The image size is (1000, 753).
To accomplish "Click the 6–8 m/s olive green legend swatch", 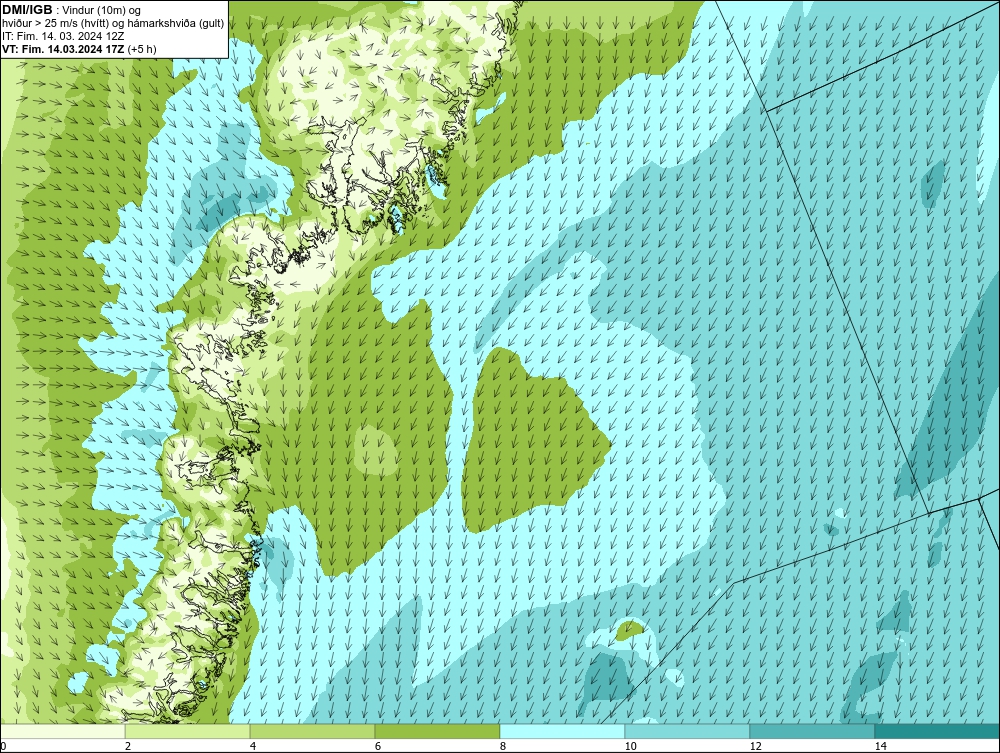I will tap(438, 731).
